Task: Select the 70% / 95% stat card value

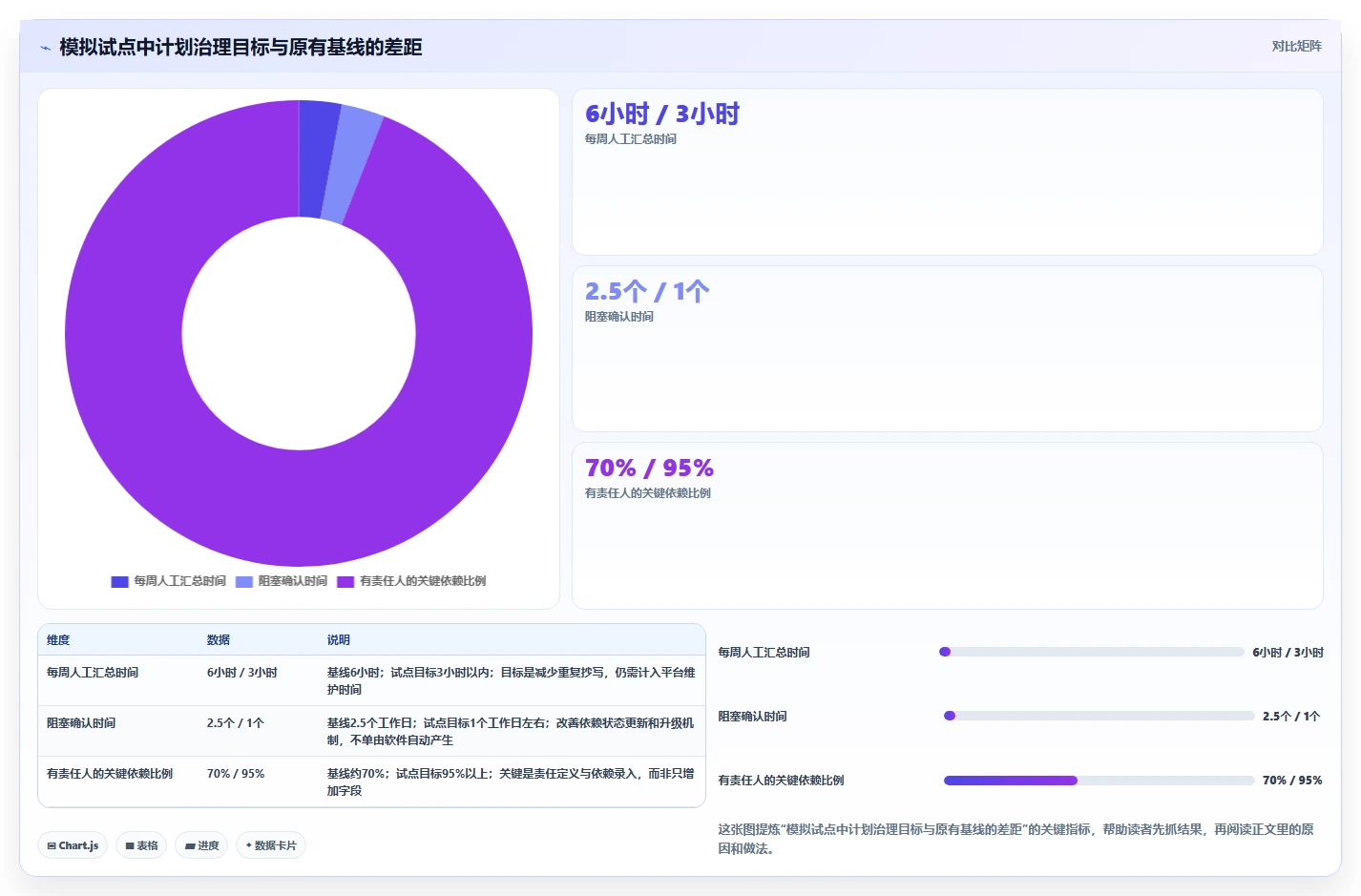Action: (x=649, y=468)
